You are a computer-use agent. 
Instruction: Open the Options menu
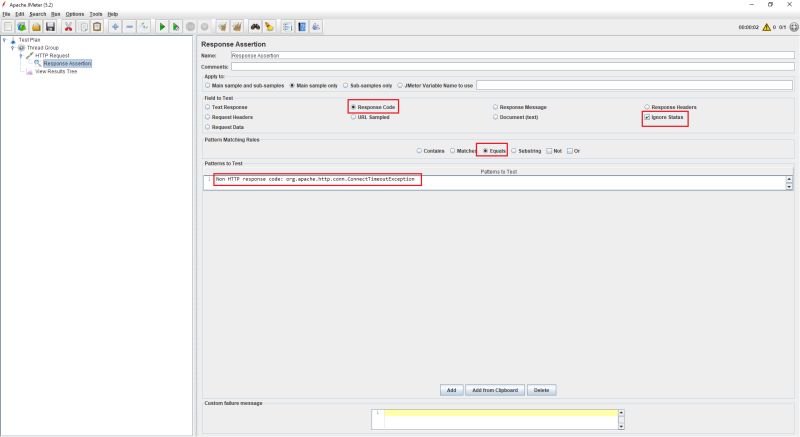tap(75, 14)
